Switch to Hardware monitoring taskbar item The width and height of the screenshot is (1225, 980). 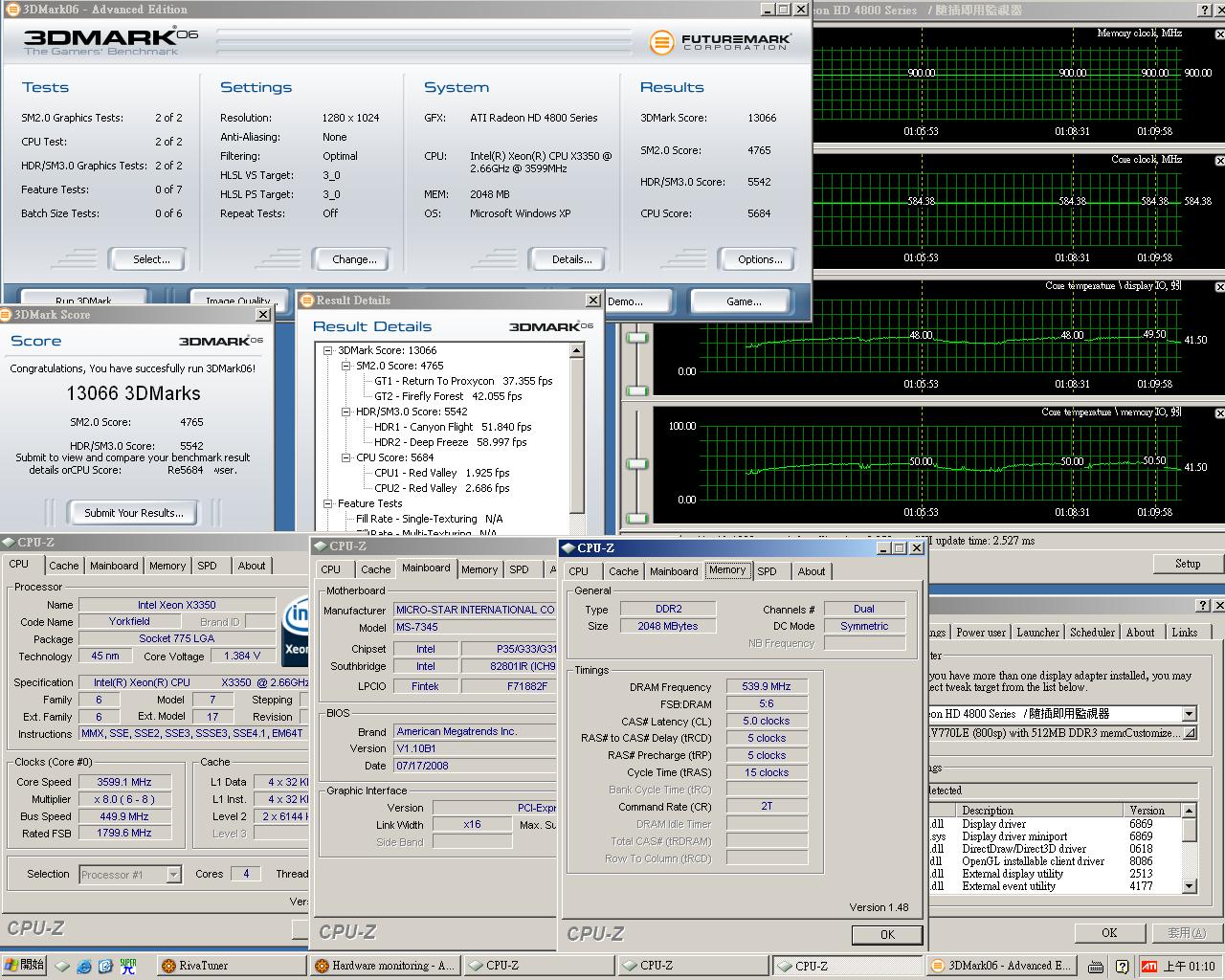point(386,966)
